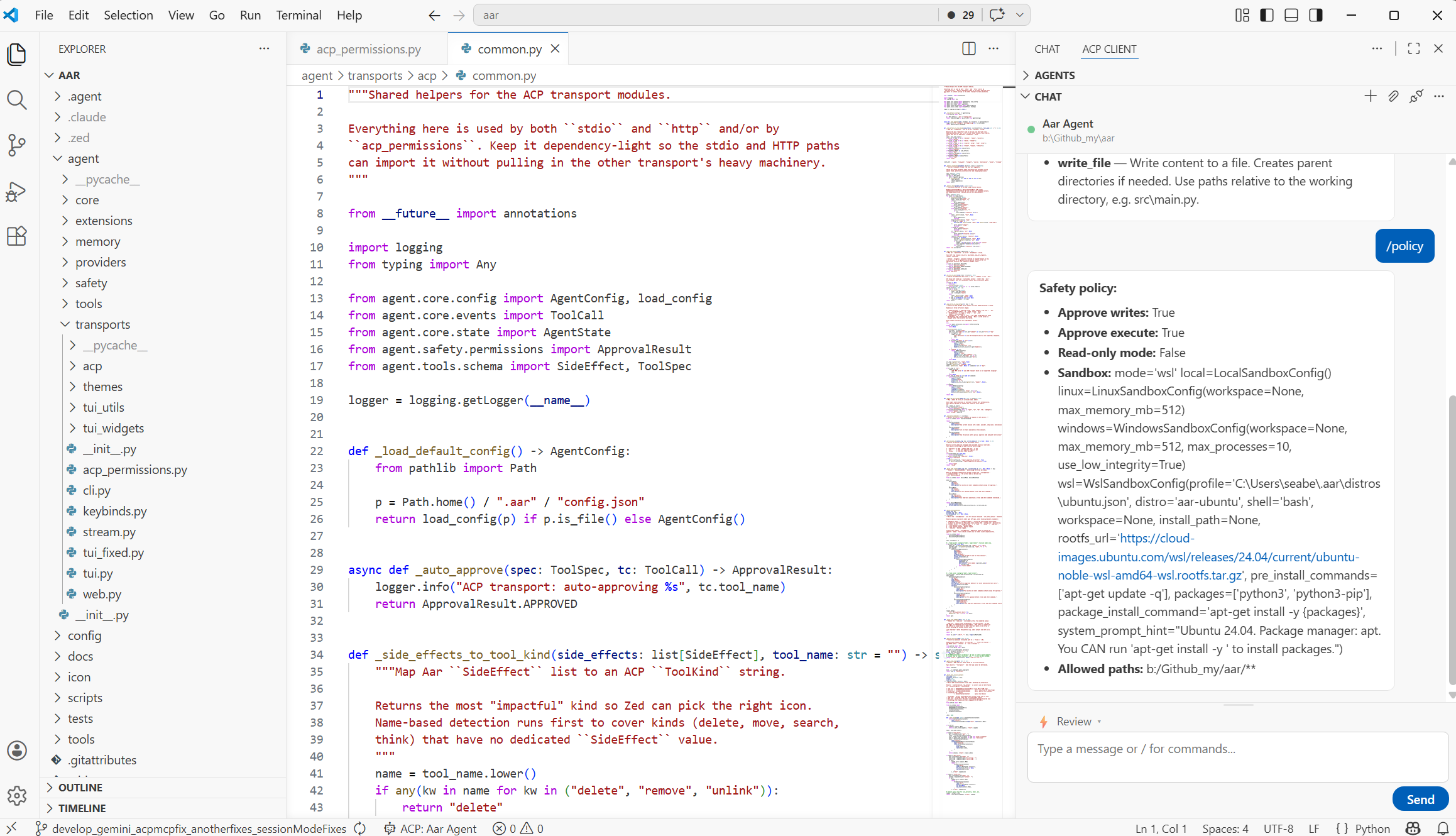Expand the AGENTS section
This screenshot has width=1456, height=836.
coord(1054,75)
